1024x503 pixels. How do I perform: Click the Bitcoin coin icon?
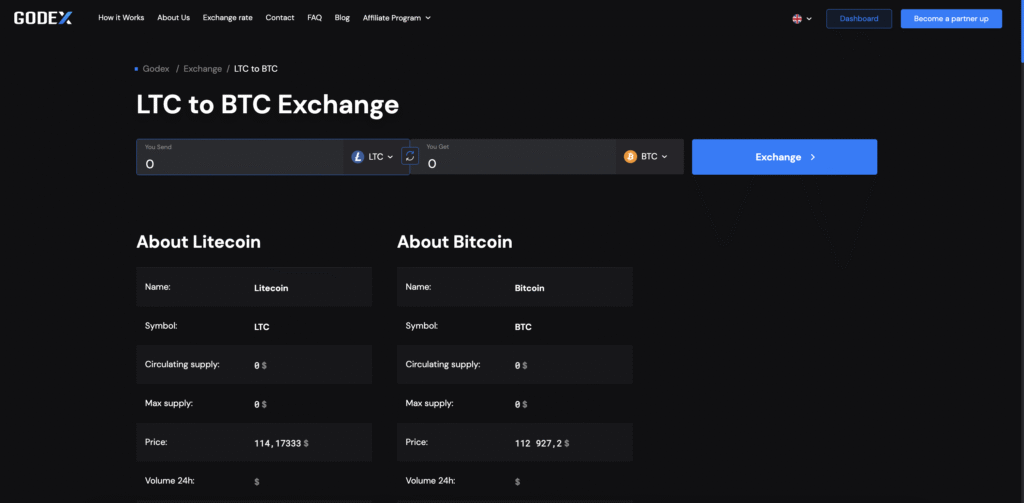630,157
